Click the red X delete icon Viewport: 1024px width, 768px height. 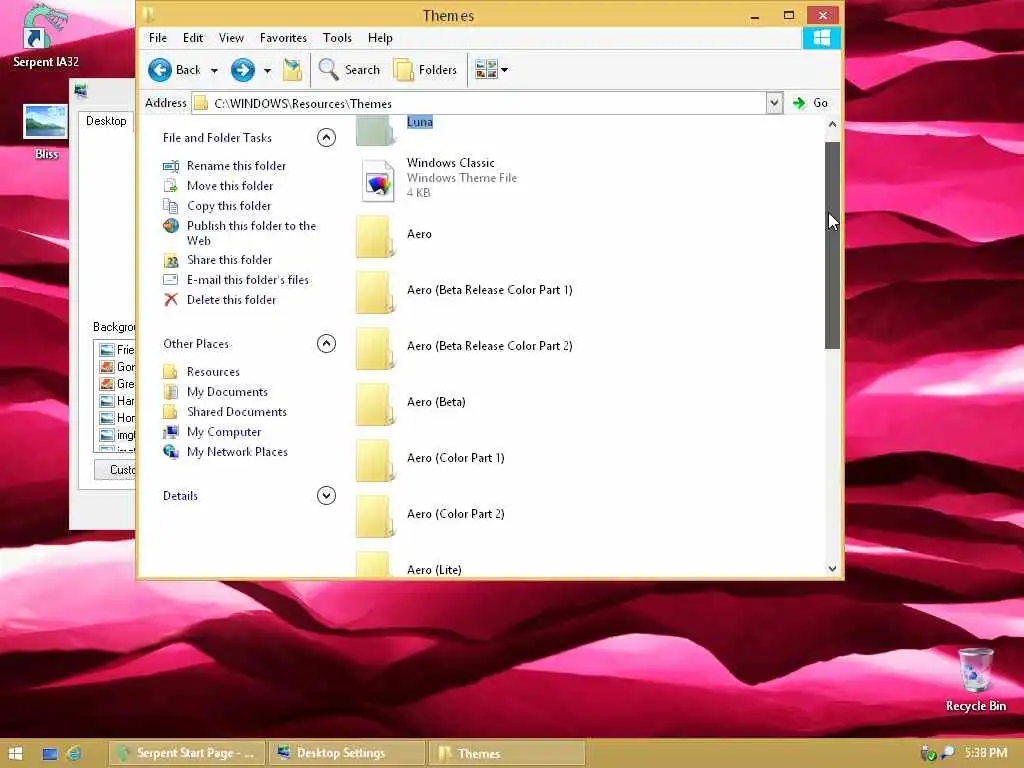click(x=170, y=300)
